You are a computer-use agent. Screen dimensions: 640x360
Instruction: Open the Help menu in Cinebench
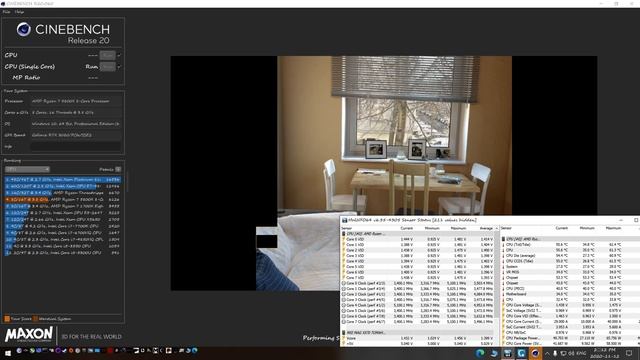click(19, 12)
